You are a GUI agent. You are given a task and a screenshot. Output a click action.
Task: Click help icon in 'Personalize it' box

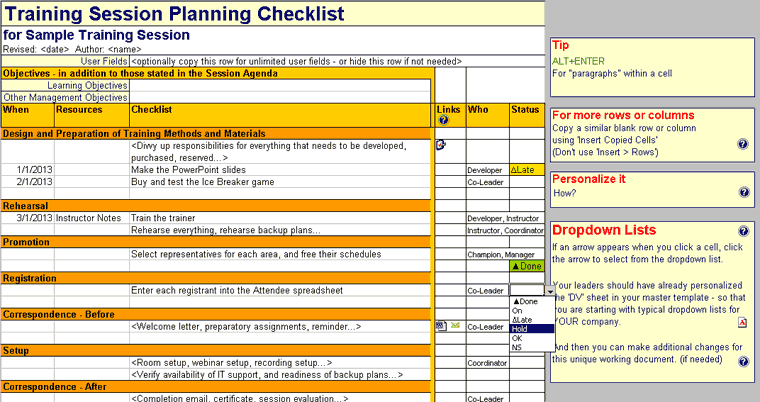[743, 192]
